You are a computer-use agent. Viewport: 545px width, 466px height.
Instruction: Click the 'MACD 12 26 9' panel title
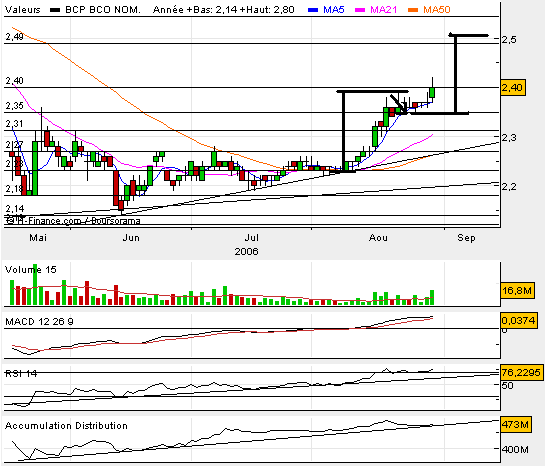(x=39, y=321)
